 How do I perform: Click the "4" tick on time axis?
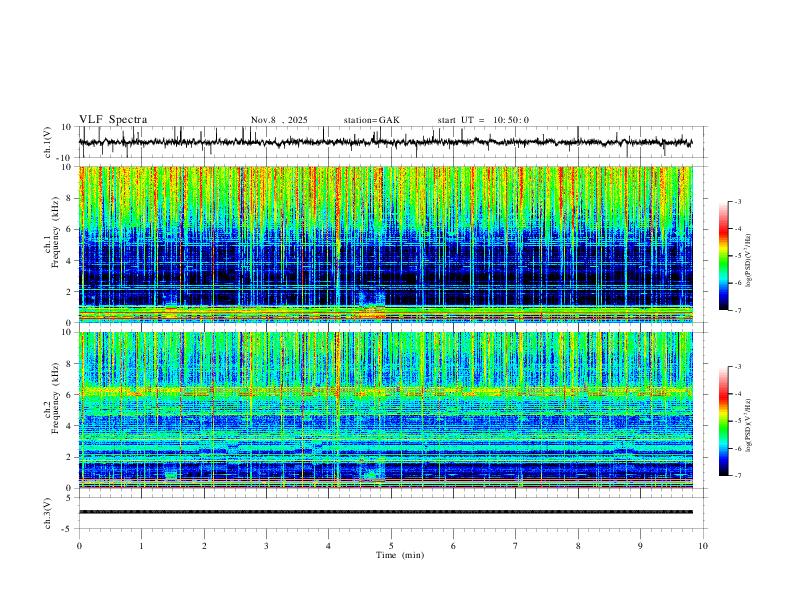[328, 546]
